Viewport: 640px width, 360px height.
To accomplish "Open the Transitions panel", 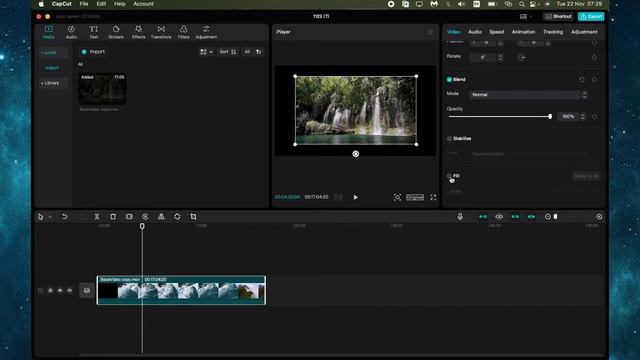I will pyautogui.click(x=161, y=32).
